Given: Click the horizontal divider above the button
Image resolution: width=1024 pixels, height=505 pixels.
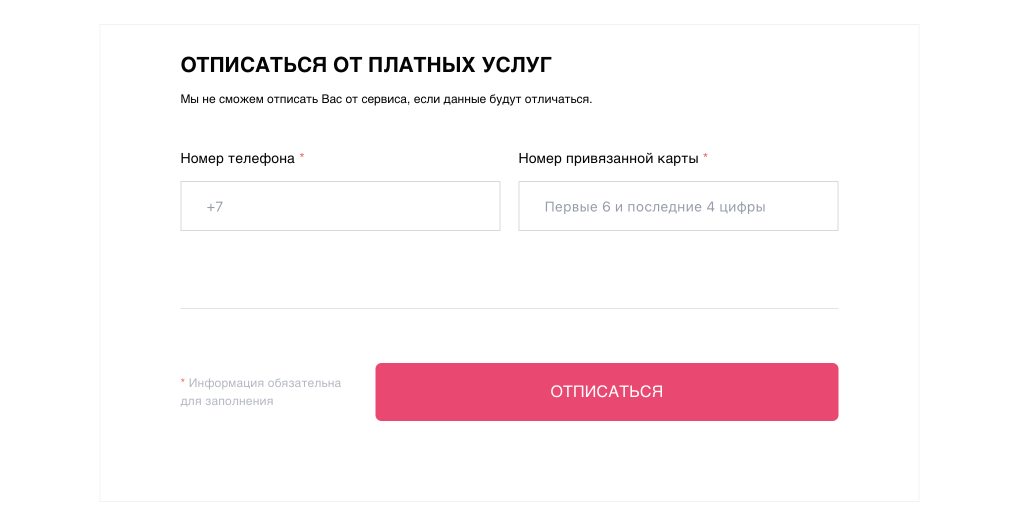Looking at the screenshot, I should (x=509, y=308).
